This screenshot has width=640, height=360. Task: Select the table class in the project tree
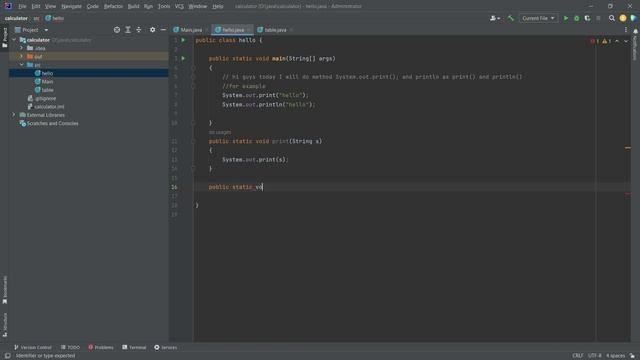coord(47,90)
